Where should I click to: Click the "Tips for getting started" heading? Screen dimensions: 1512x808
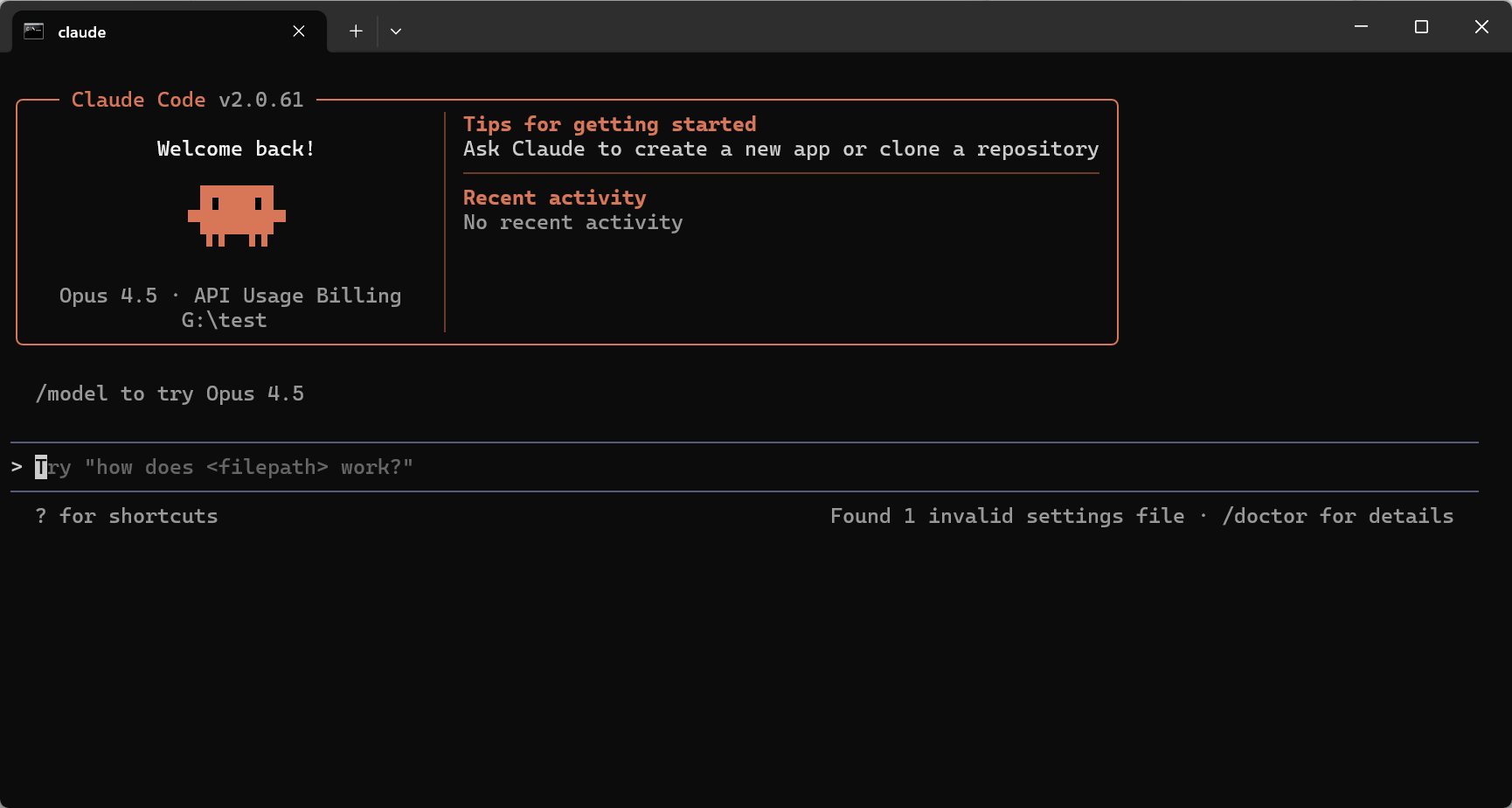coord(609,124)
